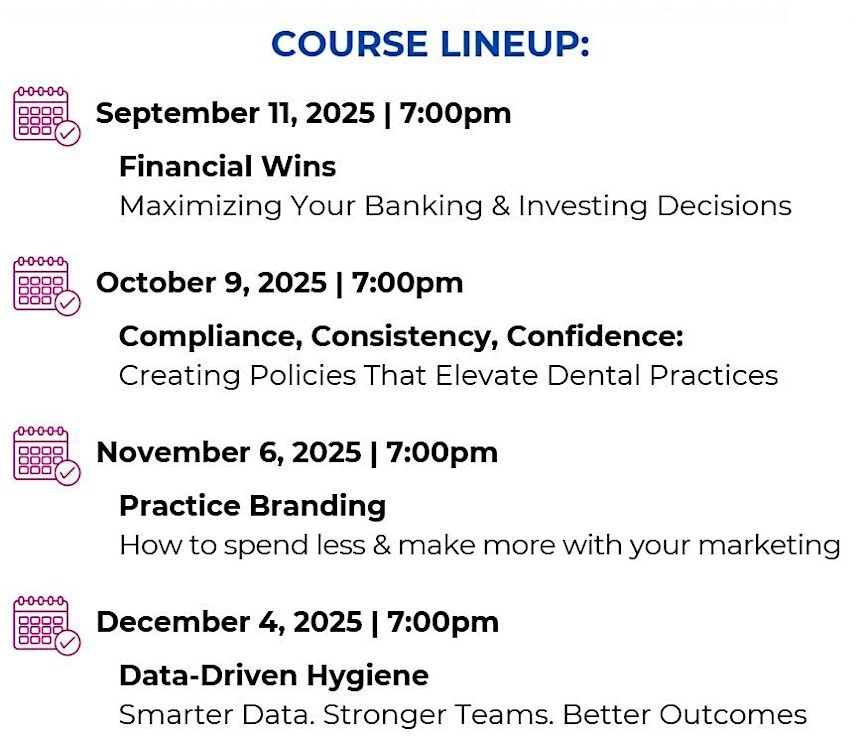Open the Financial Wins course title

tap(227, 166)
